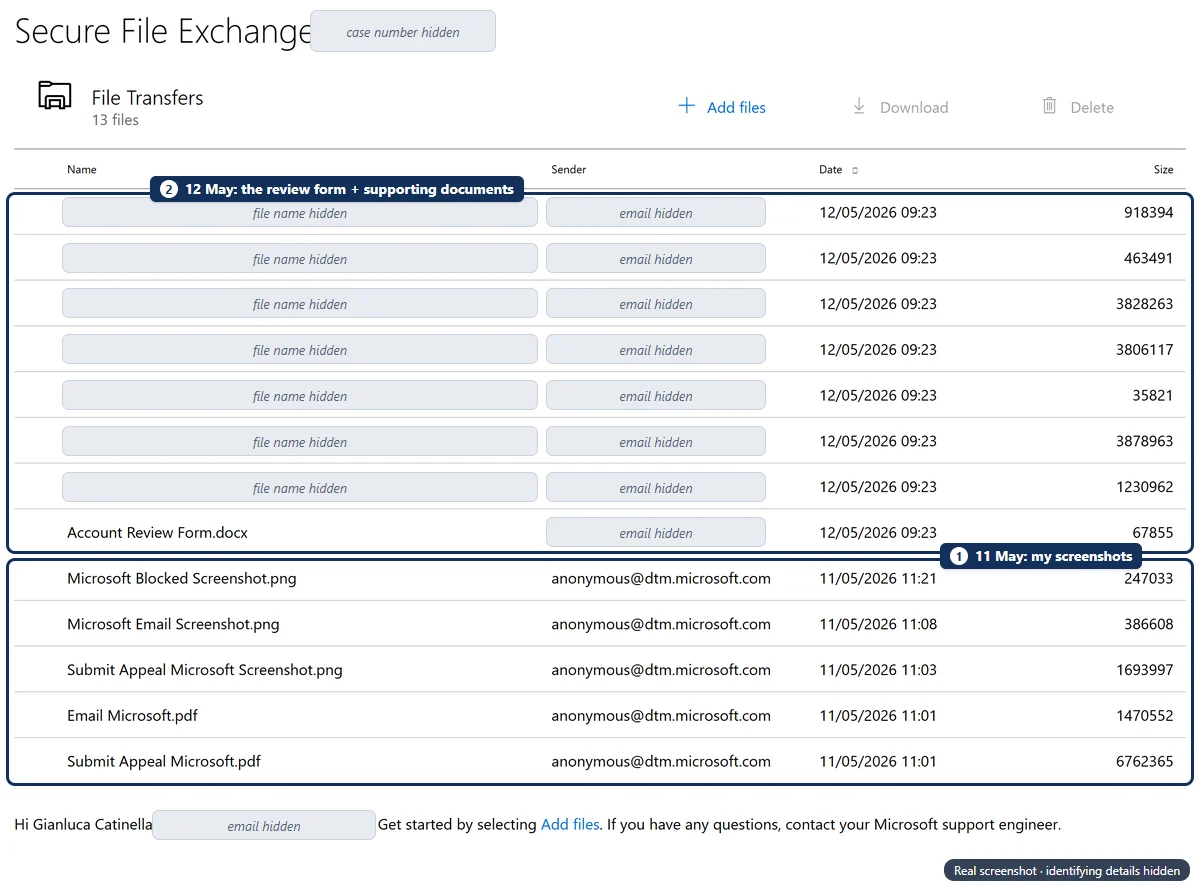
Task: Click the size value 386608
Action: click(1148, 624)
